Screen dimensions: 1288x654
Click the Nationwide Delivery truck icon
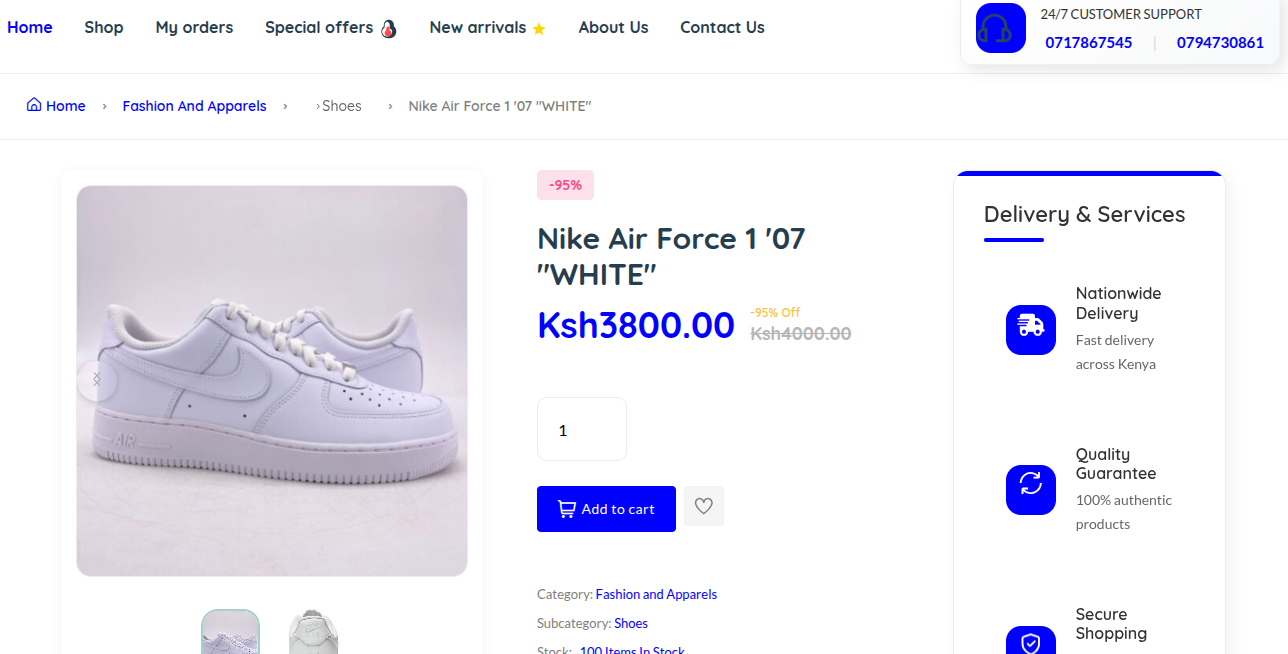point(1031,330)
